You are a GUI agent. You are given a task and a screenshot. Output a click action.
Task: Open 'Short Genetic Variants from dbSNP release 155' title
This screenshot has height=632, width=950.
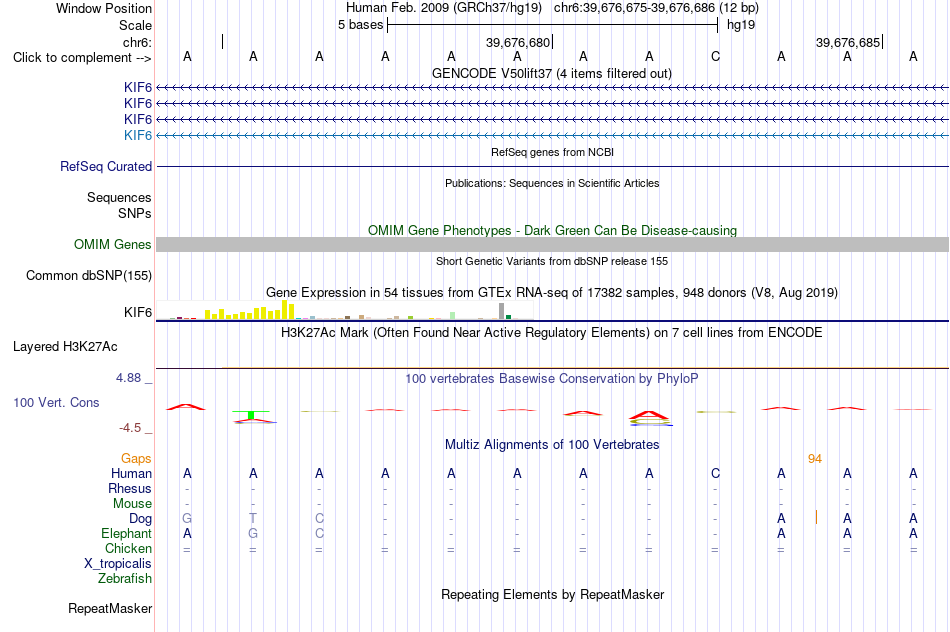coord(552,261)
